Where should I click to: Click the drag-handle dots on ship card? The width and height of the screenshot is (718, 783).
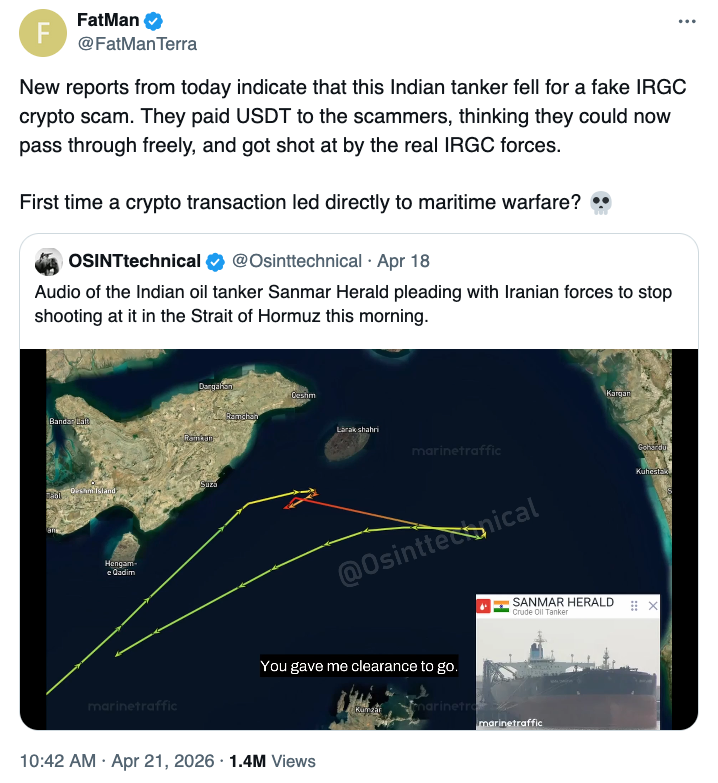634,605
